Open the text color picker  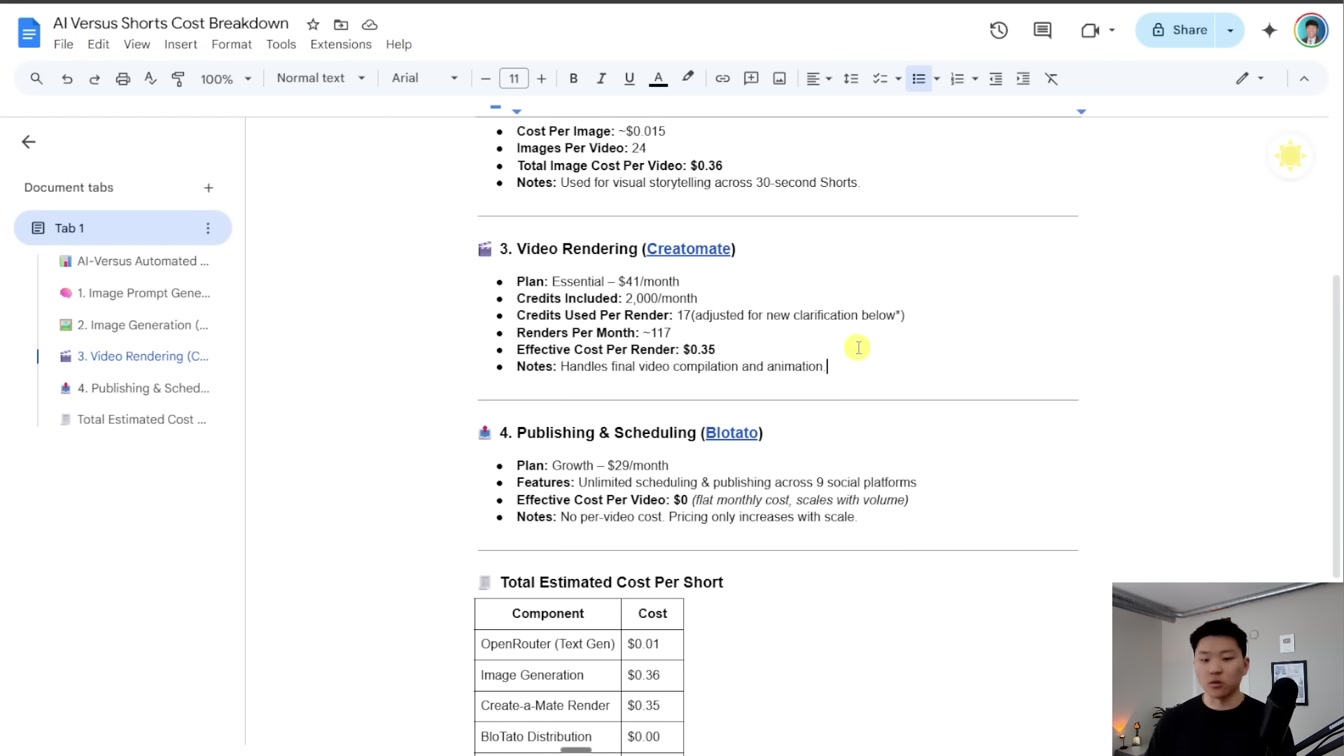click(x=658, y=78)
